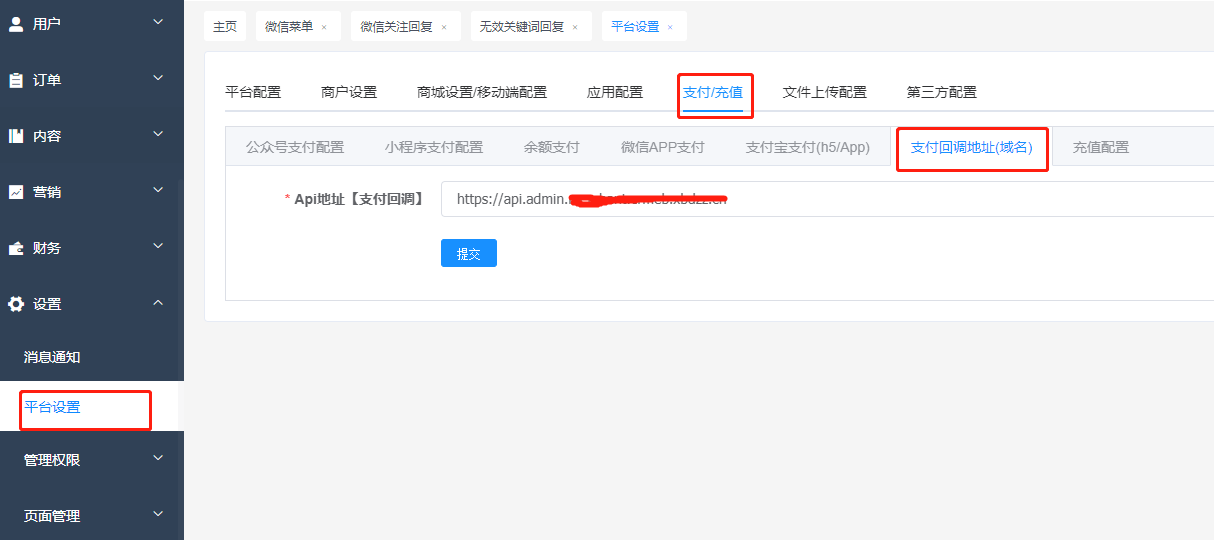Open the 平台配置 settings tab
The height and width of the screenshot is (540, 1214).
[x=253, y=92]
